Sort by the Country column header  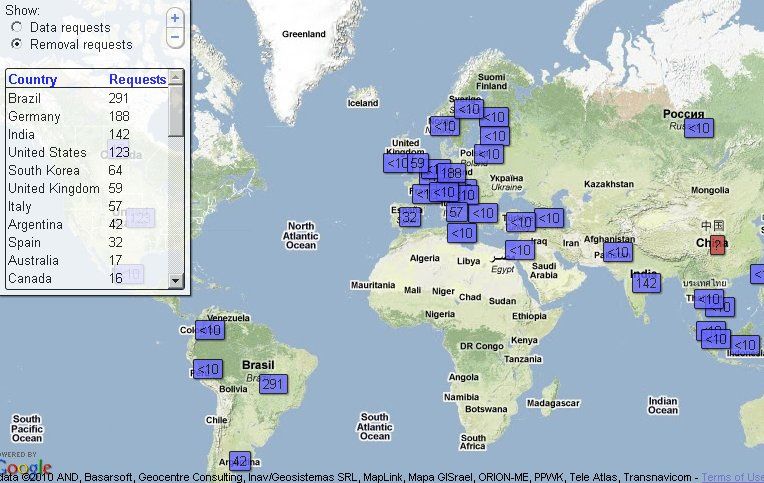point(33,79)
